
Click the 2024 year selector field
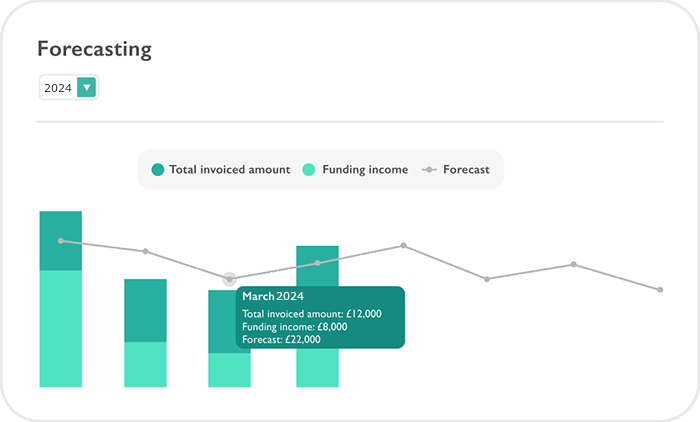pos(59,88)
